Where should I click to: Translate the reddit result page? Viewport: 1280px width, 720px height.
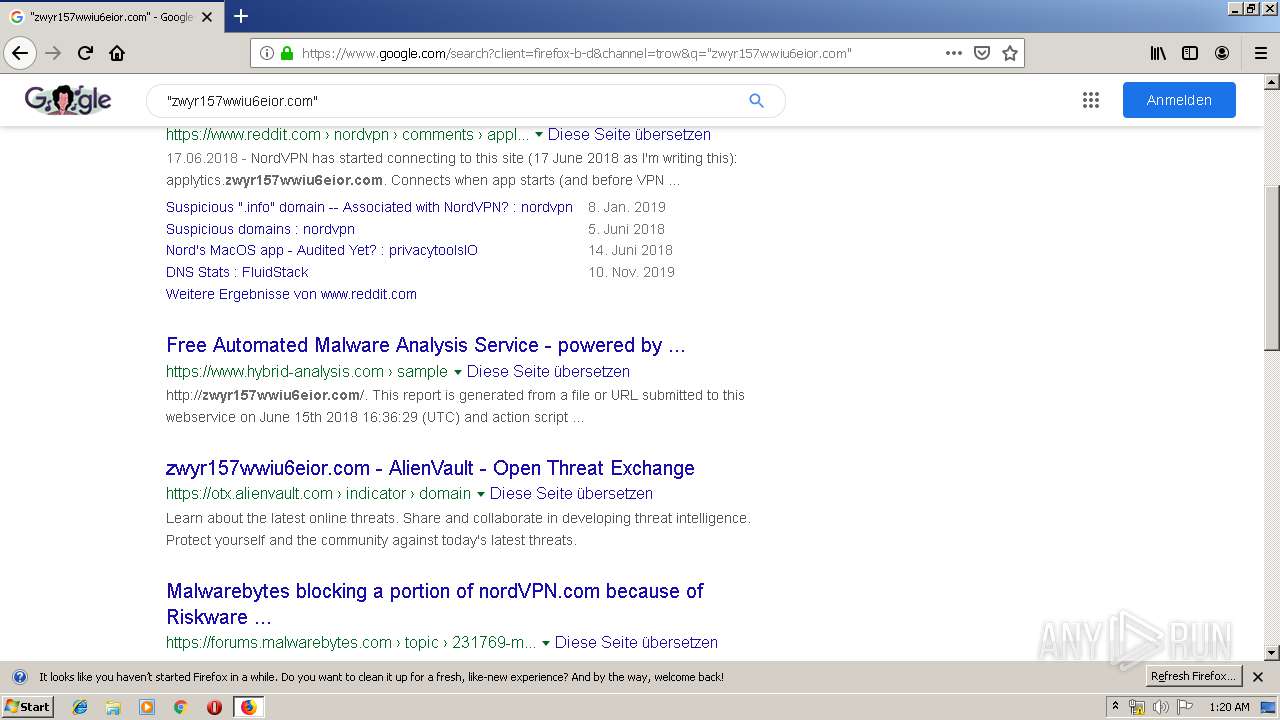629,134
